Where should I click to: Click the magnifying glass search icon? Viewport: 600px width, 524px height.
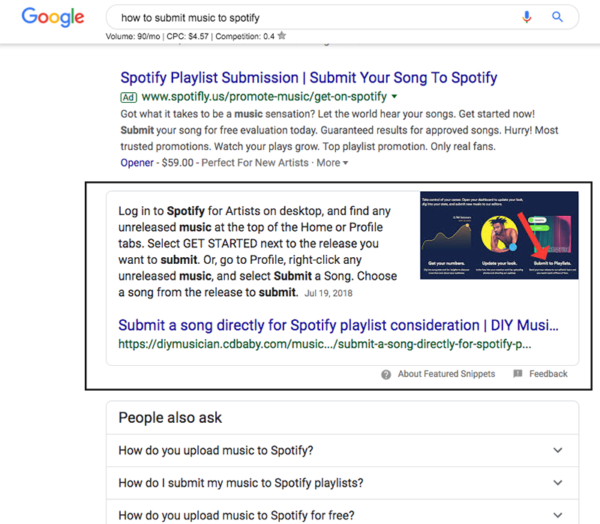(x=557, y=17)
